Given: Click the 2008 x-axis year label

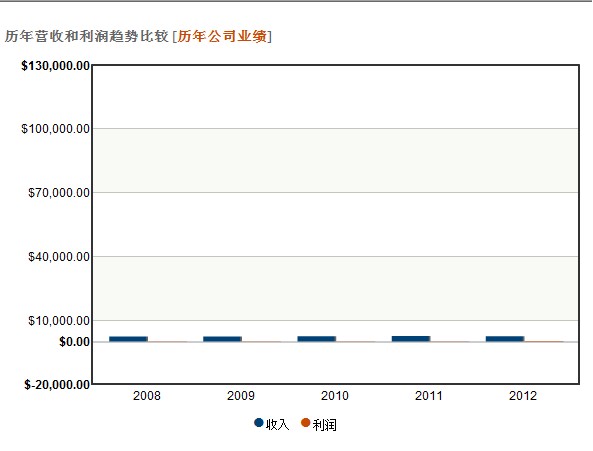Looking at the screenshot, I should point(147,396).
